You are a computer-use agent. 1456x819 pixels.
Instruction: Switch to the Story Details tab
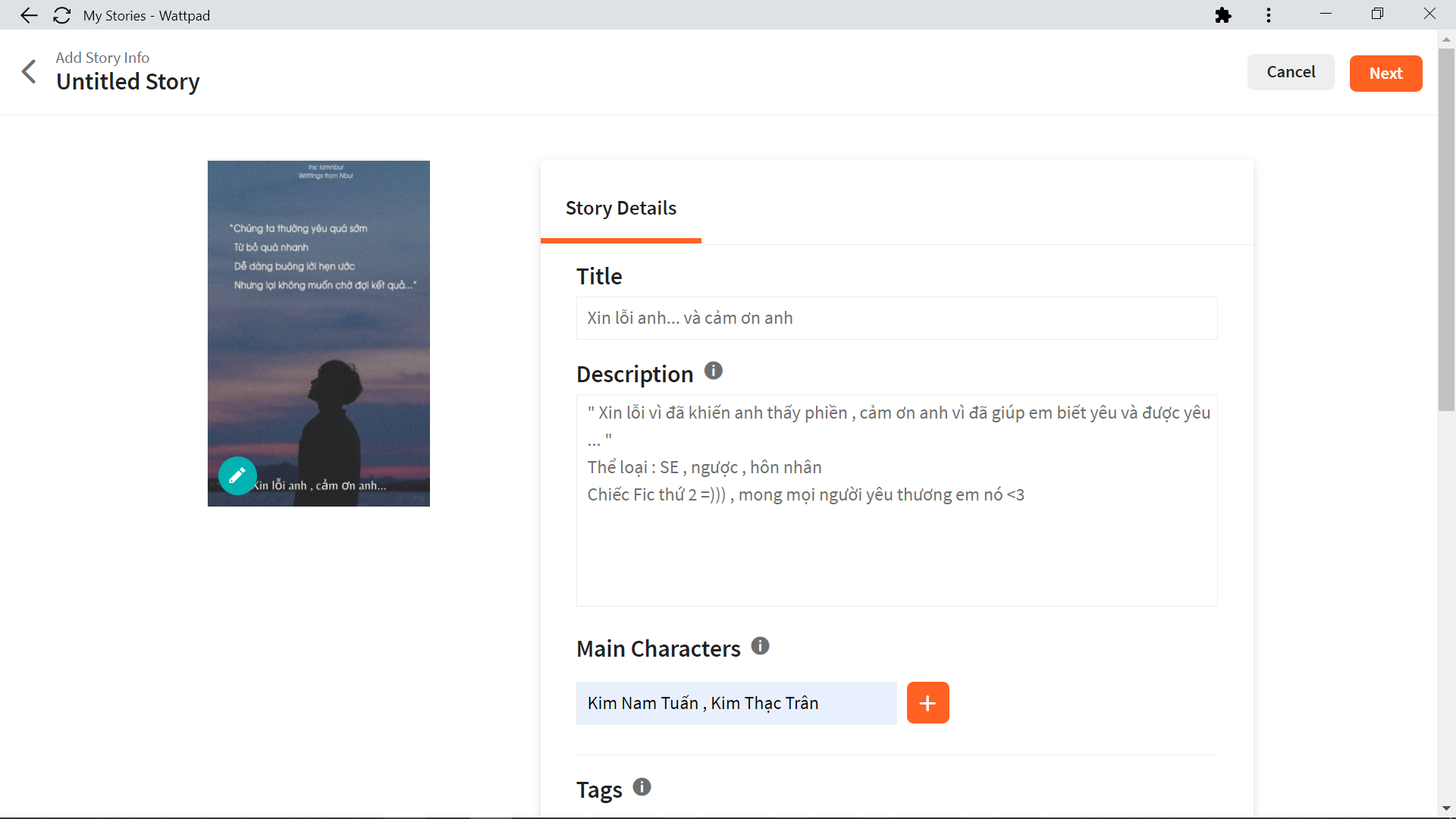[621, 209]
